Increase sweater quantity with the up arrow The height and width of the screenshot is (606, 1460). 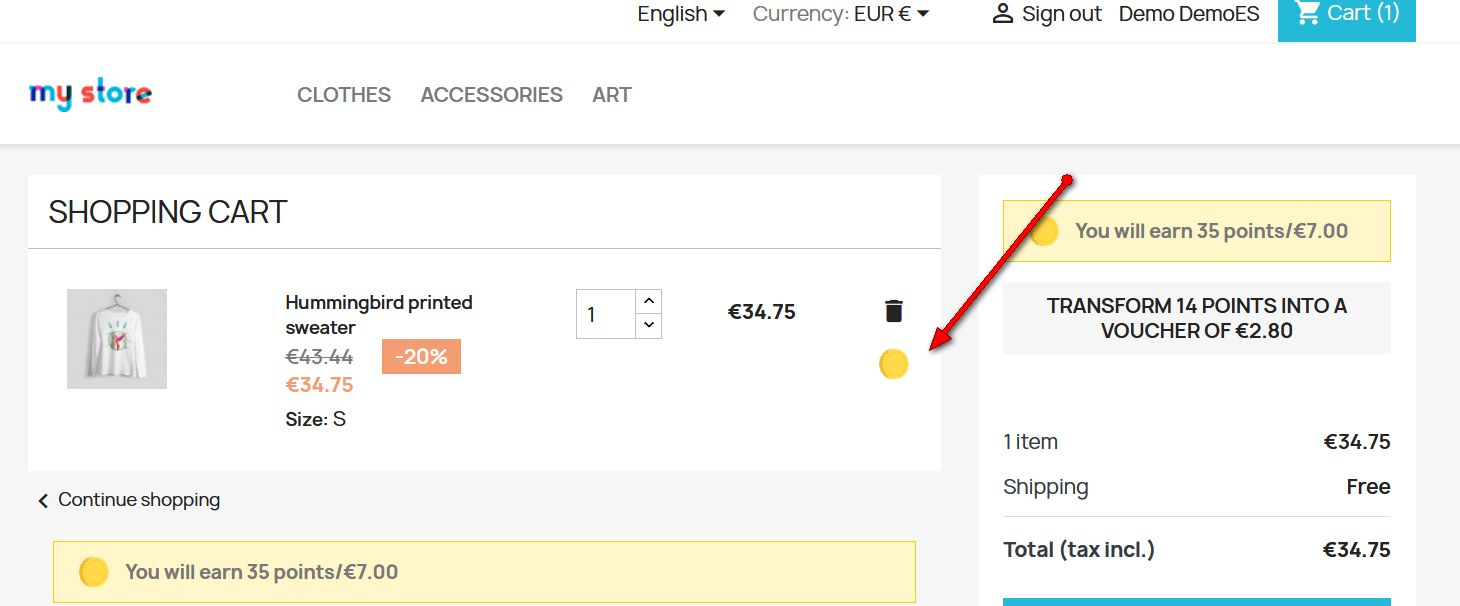point(648,301)
